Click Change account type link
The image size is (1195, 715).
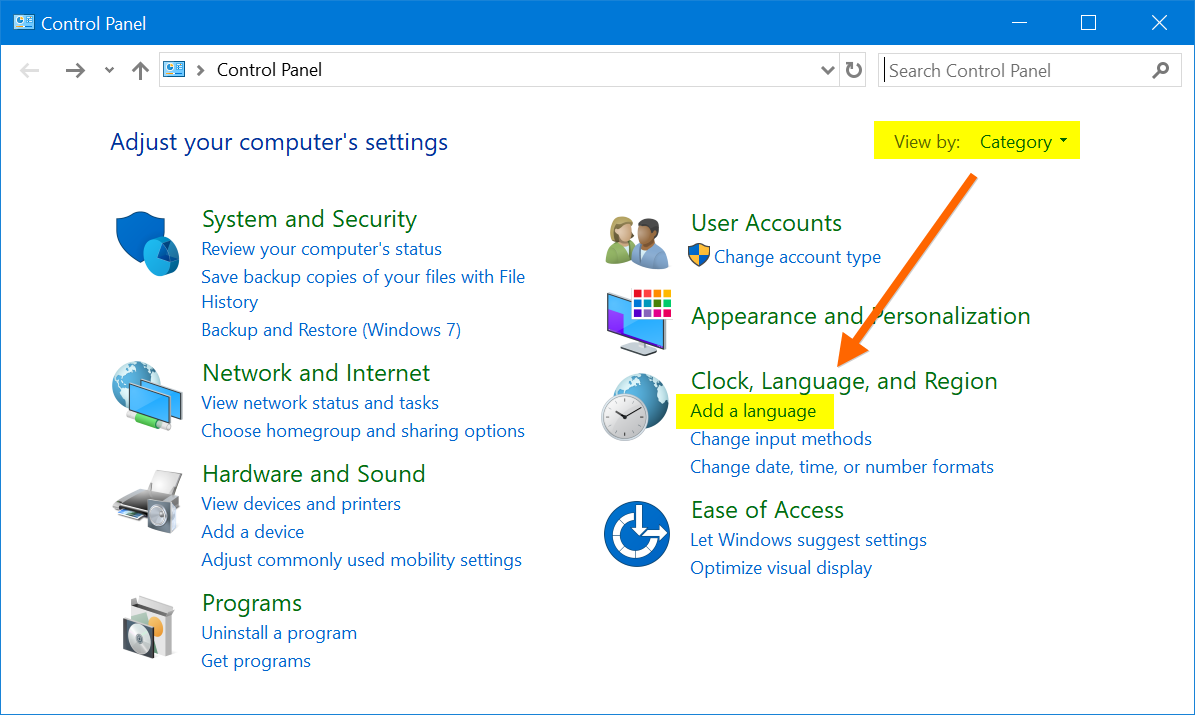click(797, 257)
